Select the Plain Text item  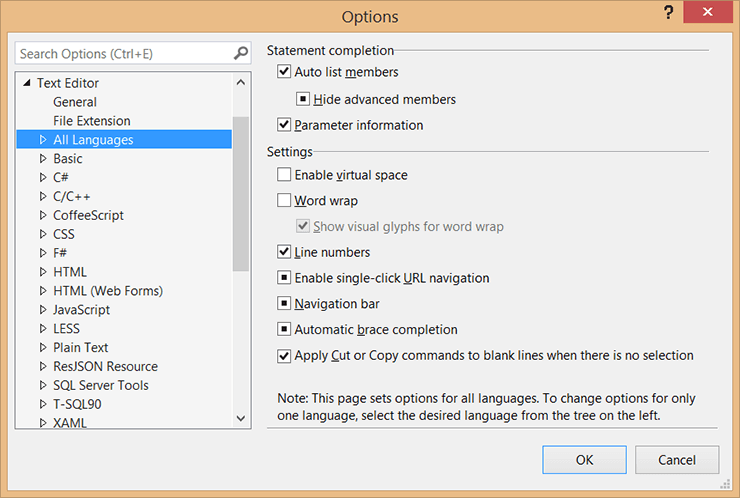click(80, 347)
